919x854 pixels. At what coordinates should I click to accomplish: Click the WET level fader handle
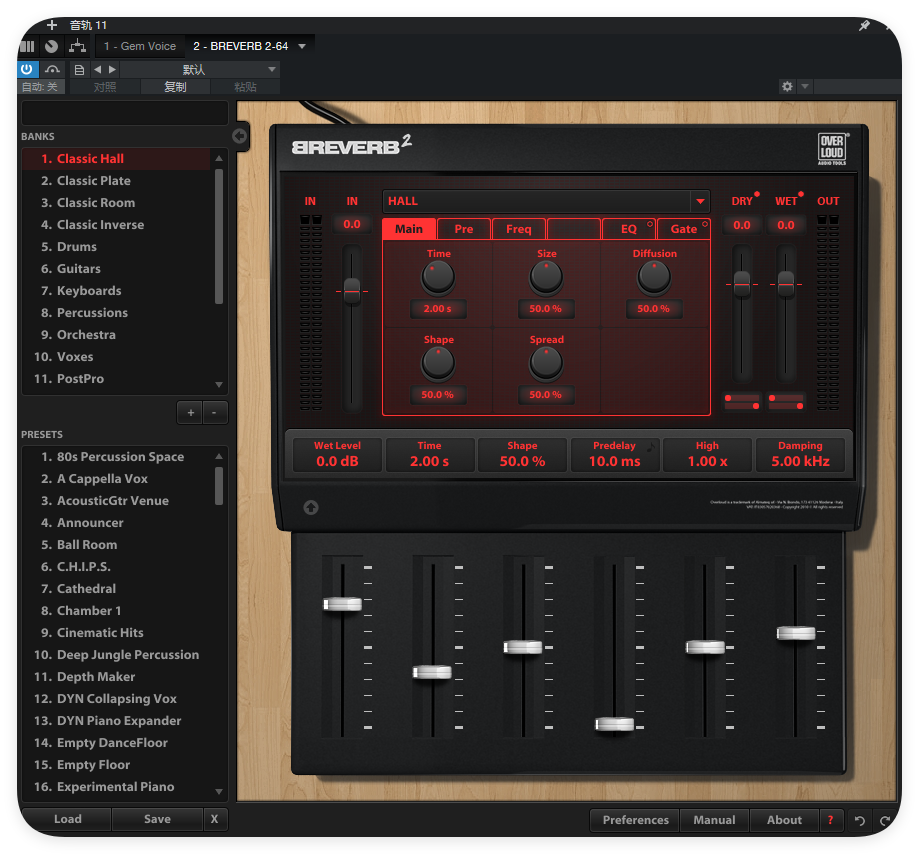pyautogui.click(x=786, y=284)
